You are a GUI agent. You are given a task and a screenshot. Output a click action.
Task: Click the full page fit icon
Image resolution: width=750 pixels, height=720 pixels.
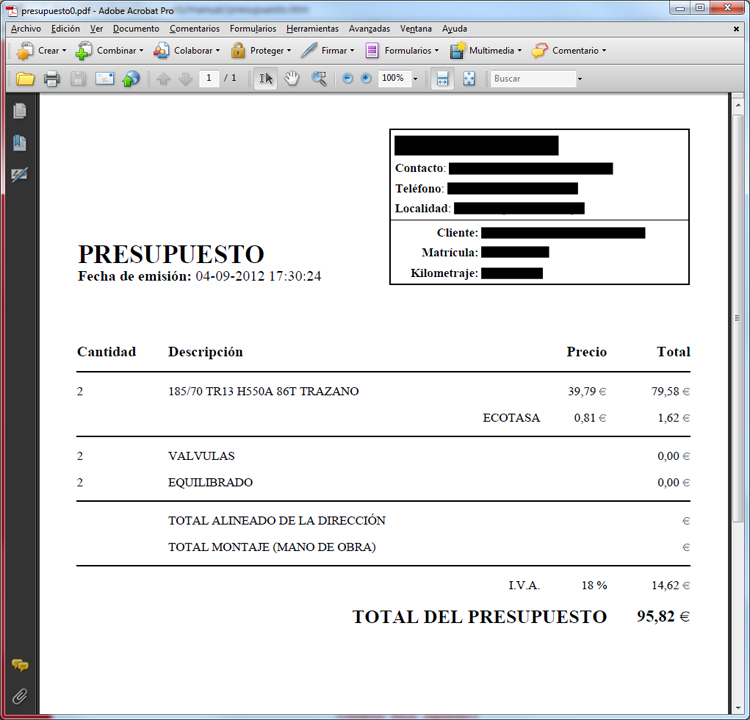(x=469, y=78)
